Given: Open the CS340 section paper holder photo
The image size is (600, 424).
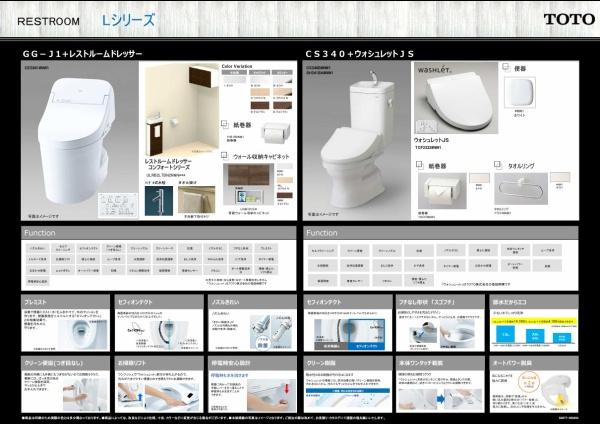Looking at the screenshot, I should point(442,191).
